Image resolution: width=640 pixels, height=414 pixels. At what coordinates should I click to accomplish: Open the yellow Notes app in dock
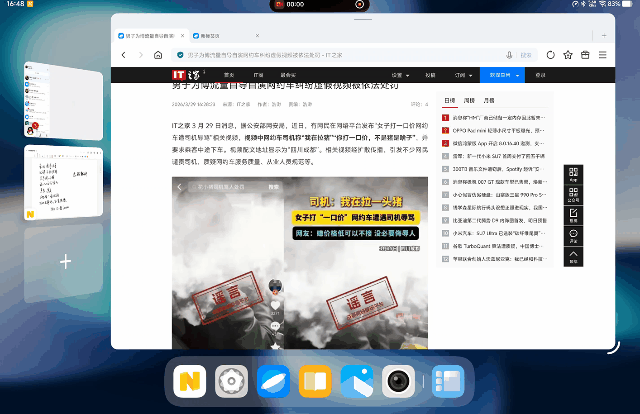click(189, 381)
